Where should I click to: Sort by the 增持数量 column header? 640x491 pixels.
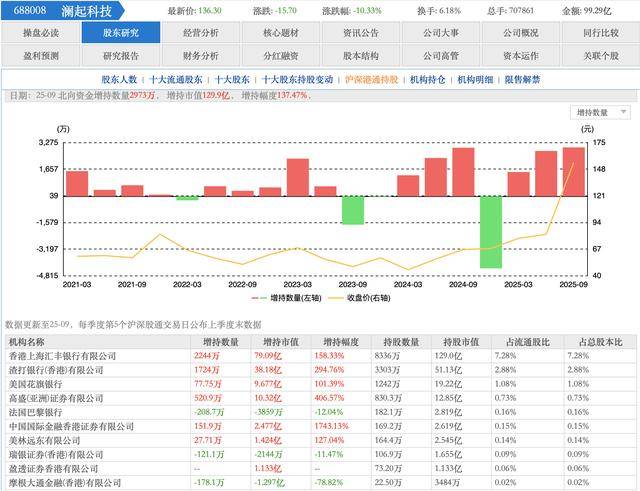point(221,342)
